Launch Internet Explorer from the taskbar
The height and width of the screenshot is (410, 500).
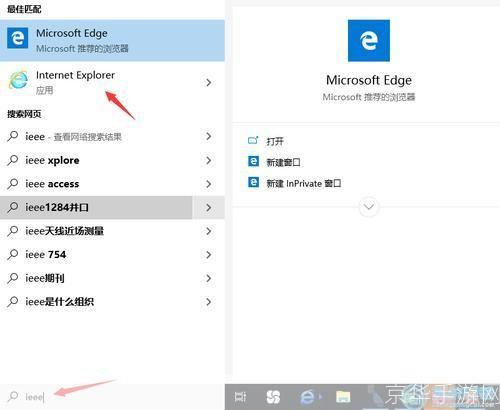pyautogui.click(x=308, y=397)
